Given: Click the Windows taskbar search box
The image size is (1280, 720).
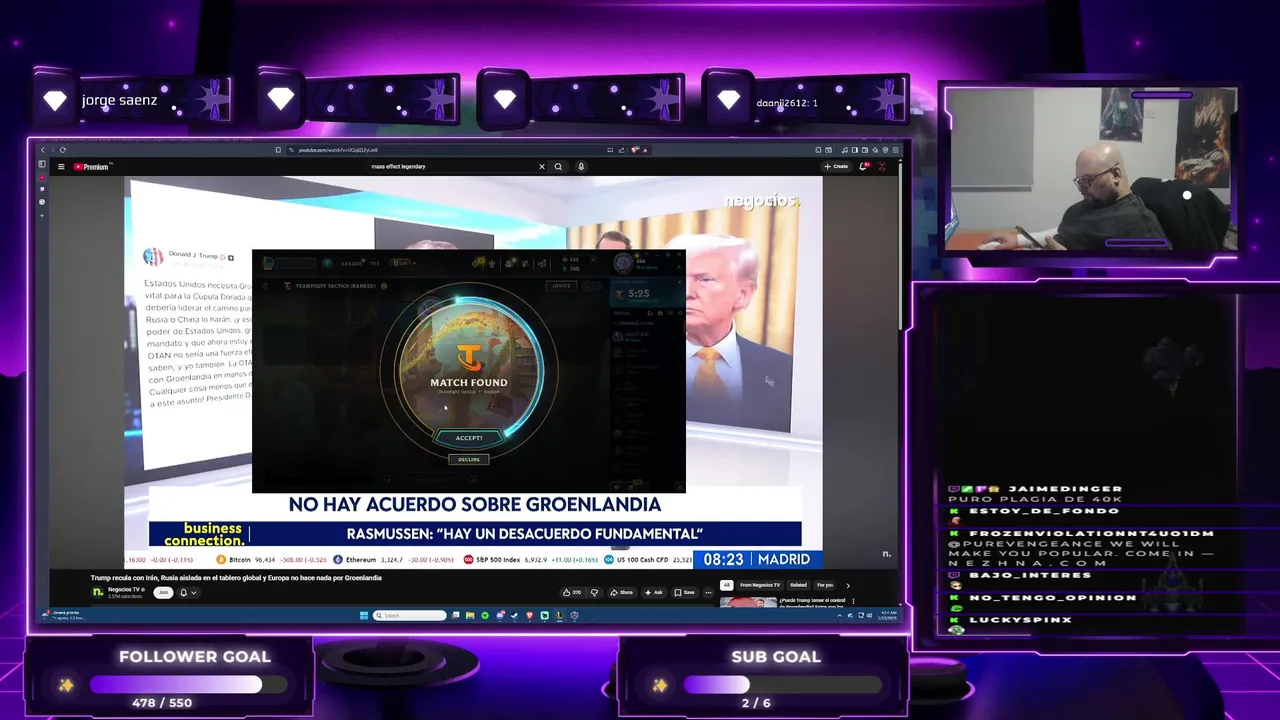Looking at the screenshot, I should 410,616.
